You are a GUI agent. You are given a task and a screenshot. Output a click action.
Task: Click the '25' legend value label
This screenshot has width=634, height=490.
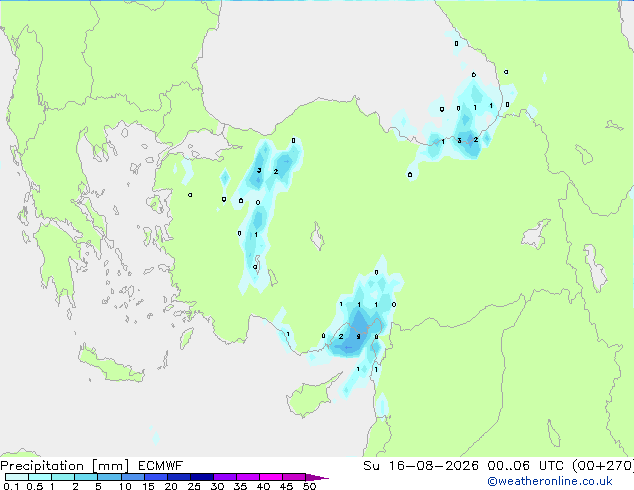pyautogui.click(x=194, y=486)
